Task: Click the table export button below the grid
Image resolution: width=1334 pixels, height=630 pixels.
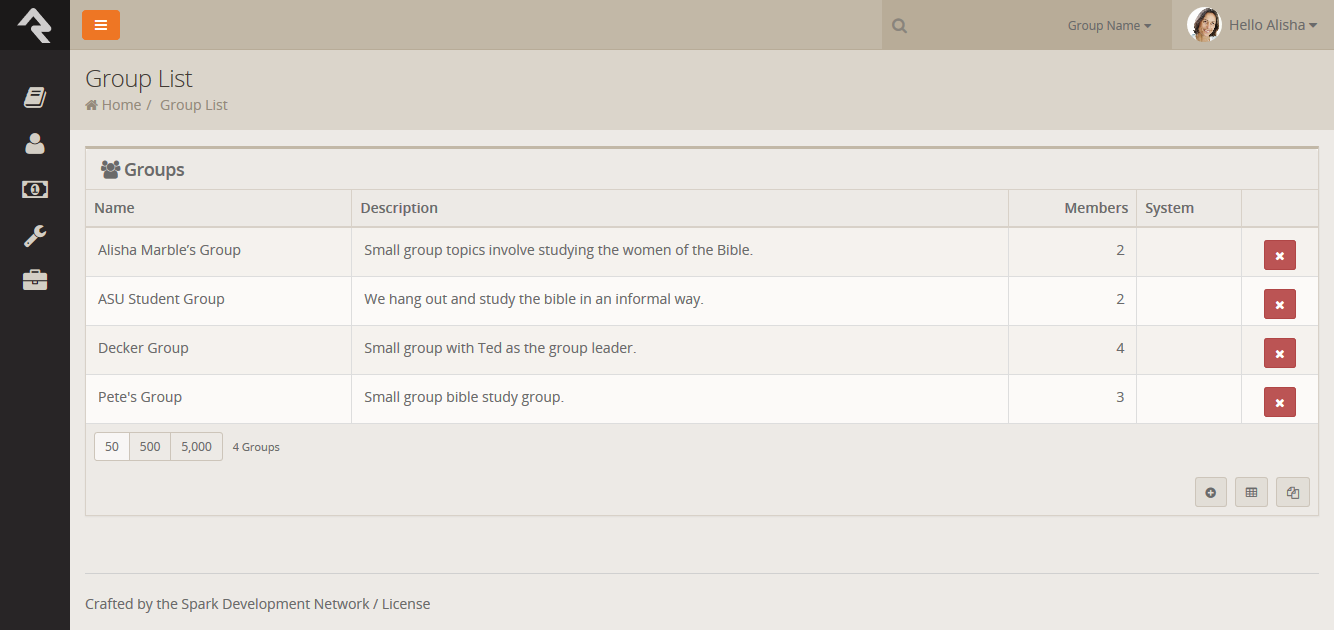Action: point(1251,492)
